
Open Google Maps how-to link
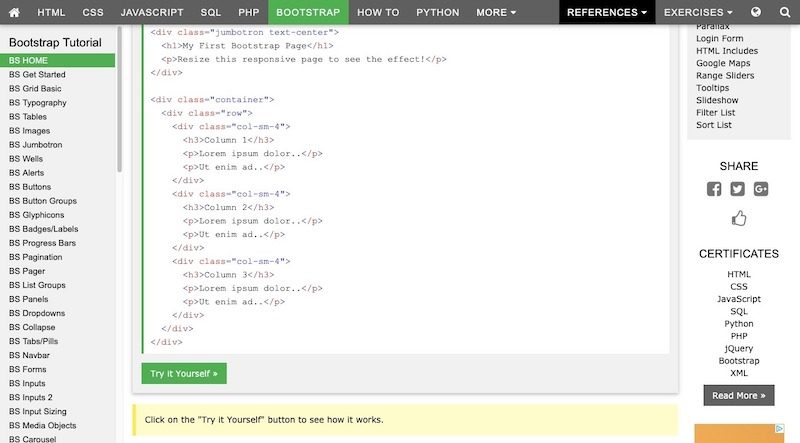point(723,63)
